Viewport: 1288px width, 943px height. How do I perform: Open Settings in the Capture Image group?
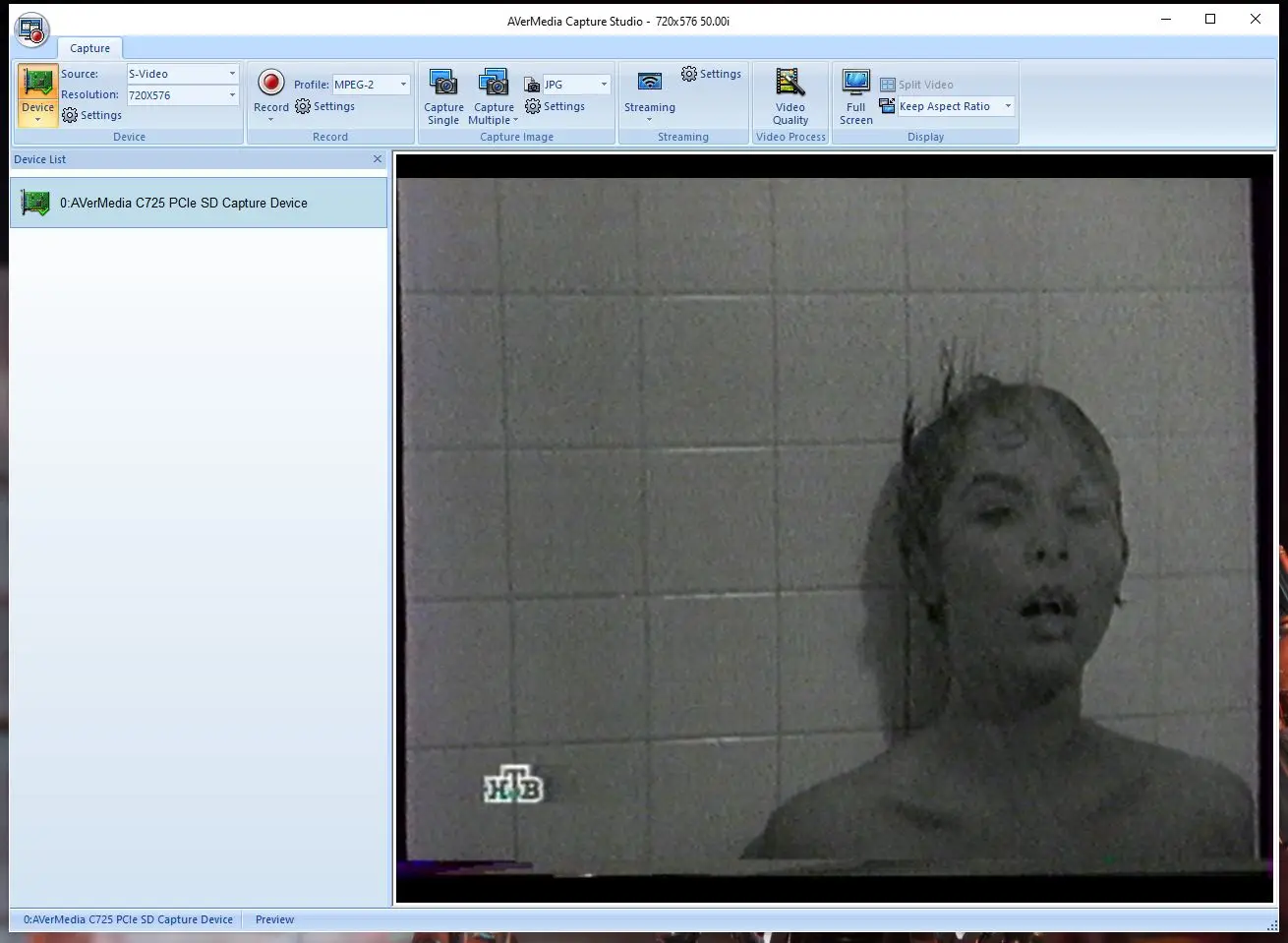(x=555, y=106)
